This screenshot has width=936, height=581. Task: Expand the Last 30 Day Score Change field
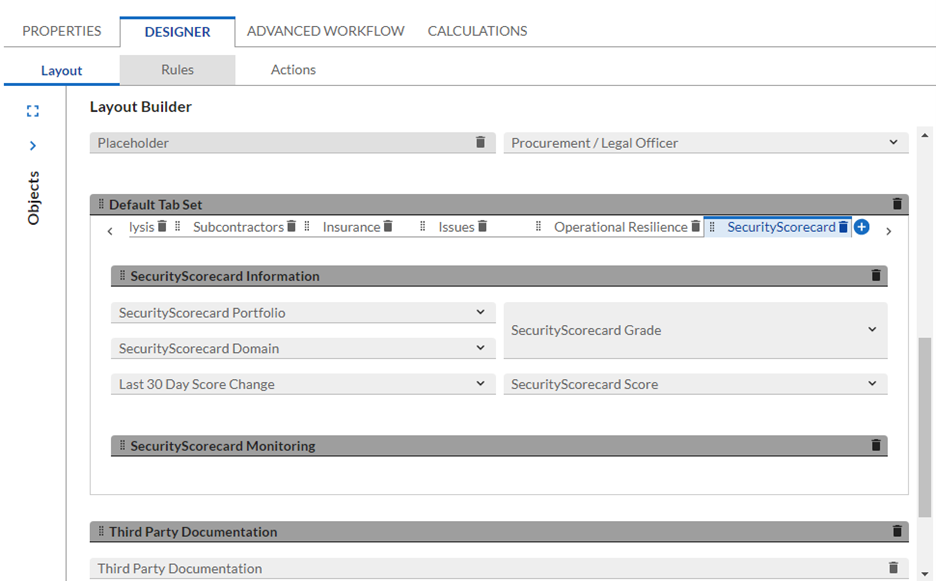[481, 383]
